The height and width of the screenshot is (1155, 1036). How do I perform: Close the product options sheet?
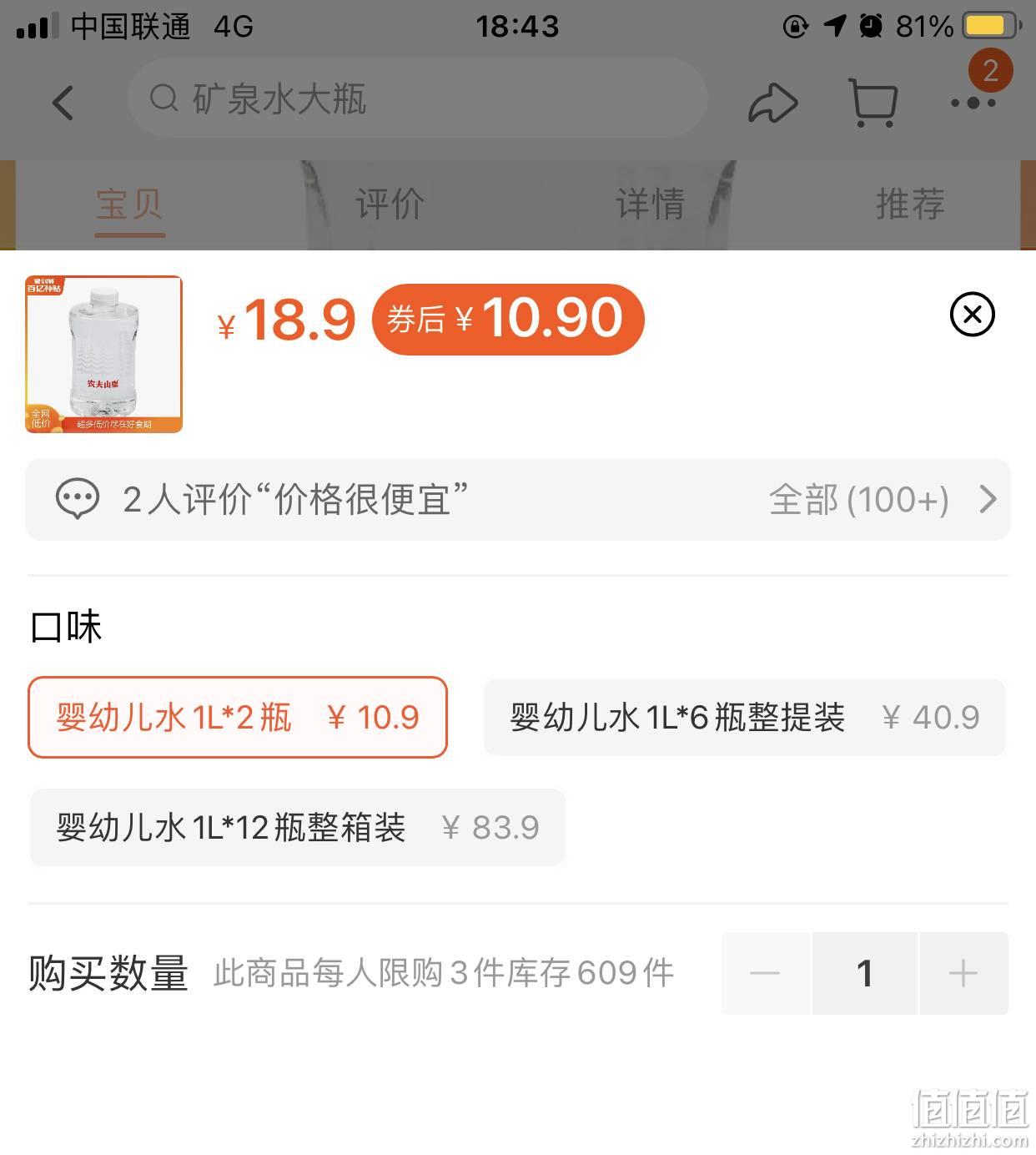click(973, 315)
